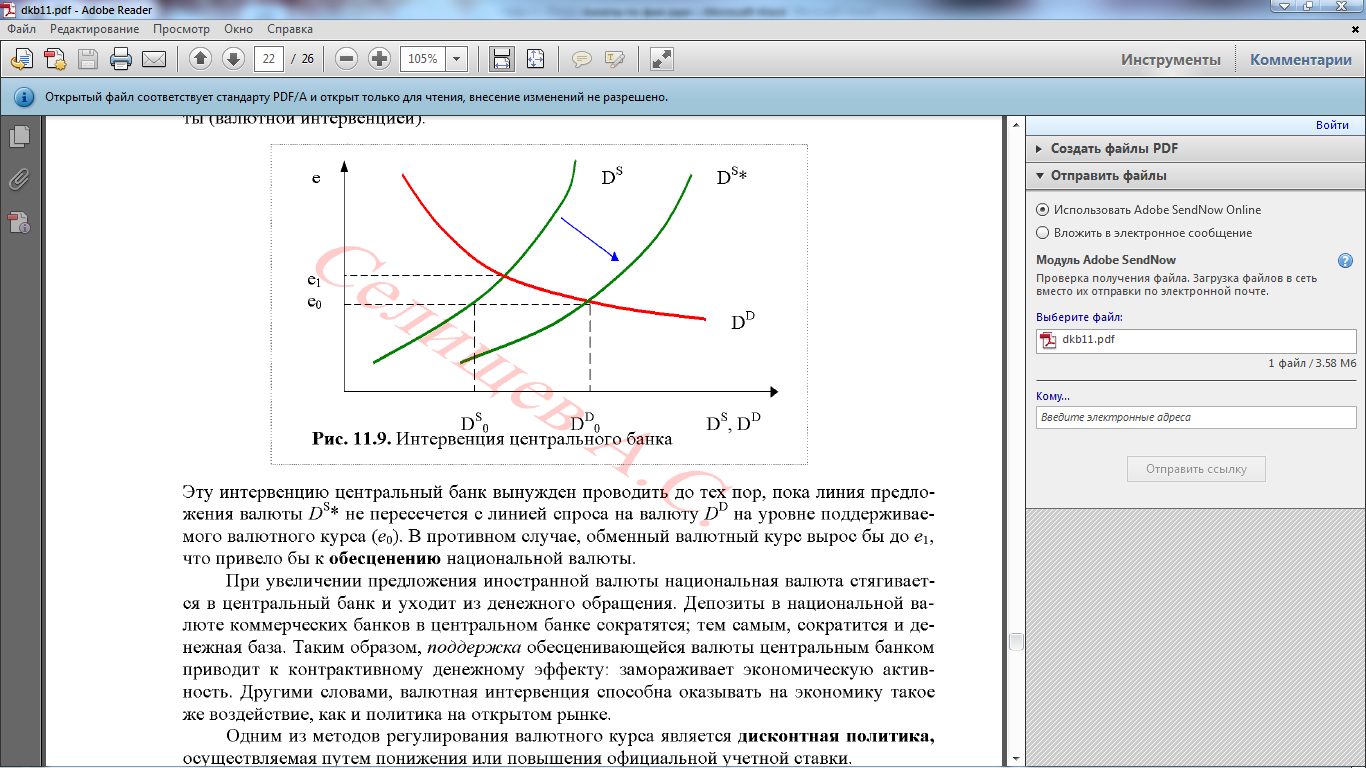Click the Выберите файл link
The width and height of the screenshot is (1366, 768).
coord(1079,317)
